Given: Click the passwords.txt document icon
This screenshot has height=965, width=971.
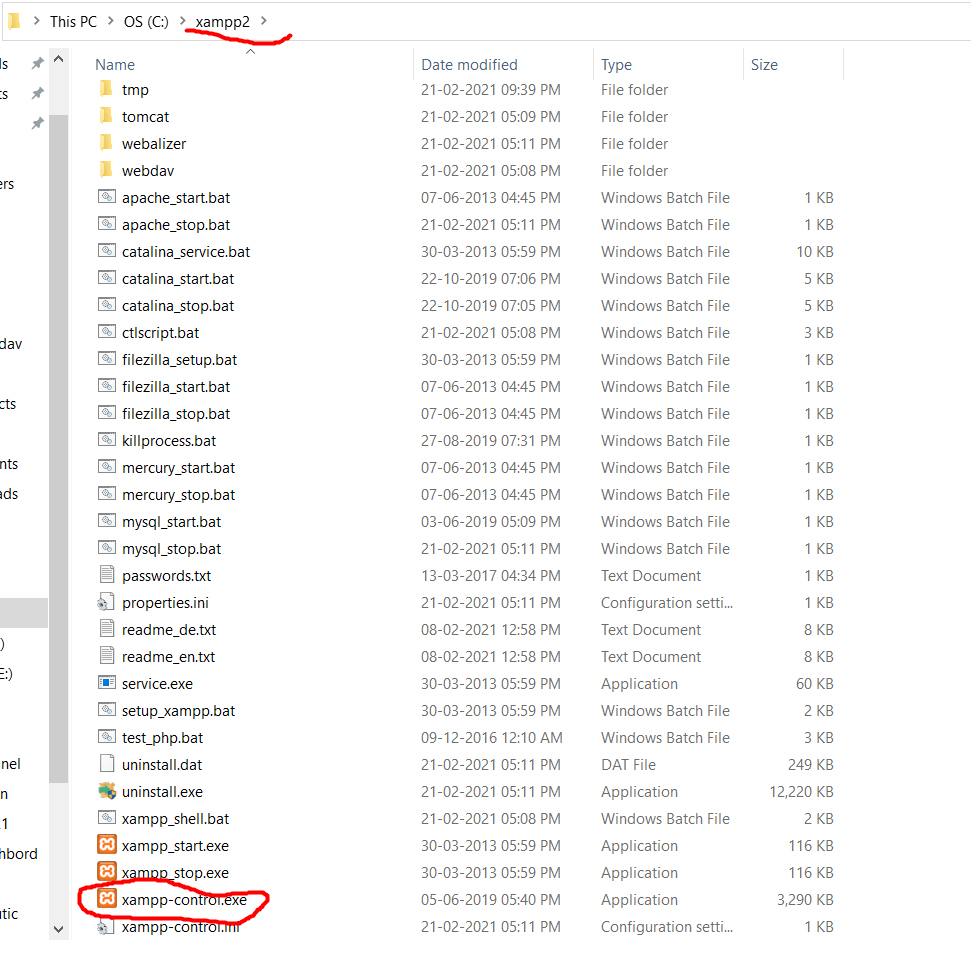Looking at the screenshot, I should (x=107, y=575).
